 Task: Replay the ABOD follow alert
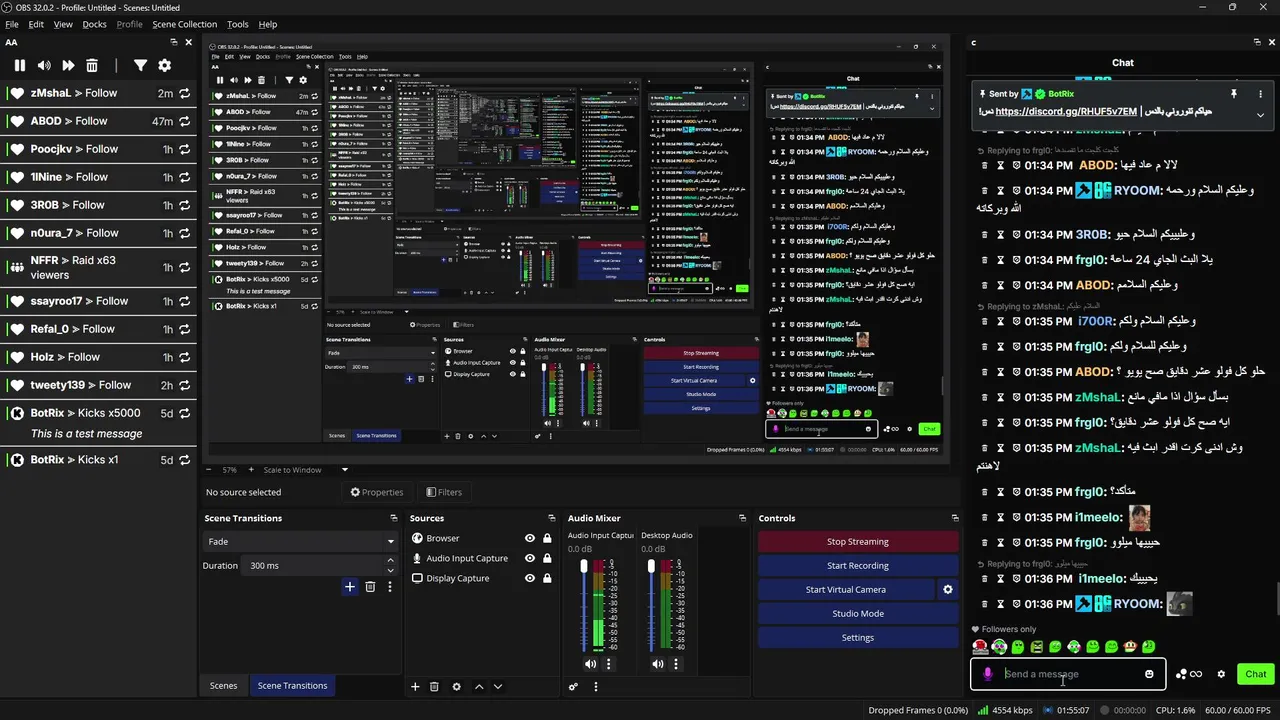coord(184,121)
